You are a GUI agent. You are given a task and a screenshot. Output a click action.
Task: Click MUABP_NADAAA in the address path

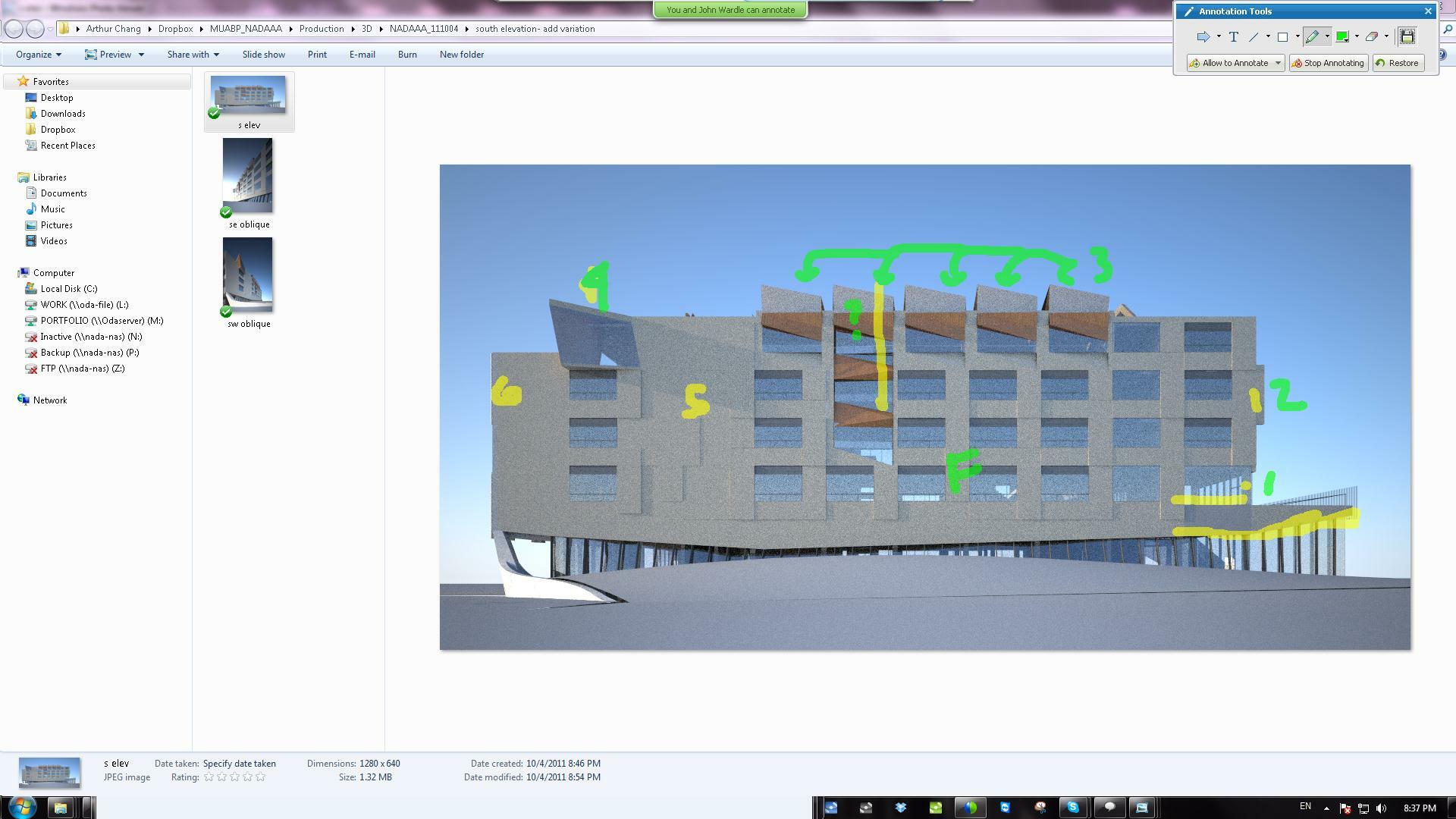click(246, 29)
